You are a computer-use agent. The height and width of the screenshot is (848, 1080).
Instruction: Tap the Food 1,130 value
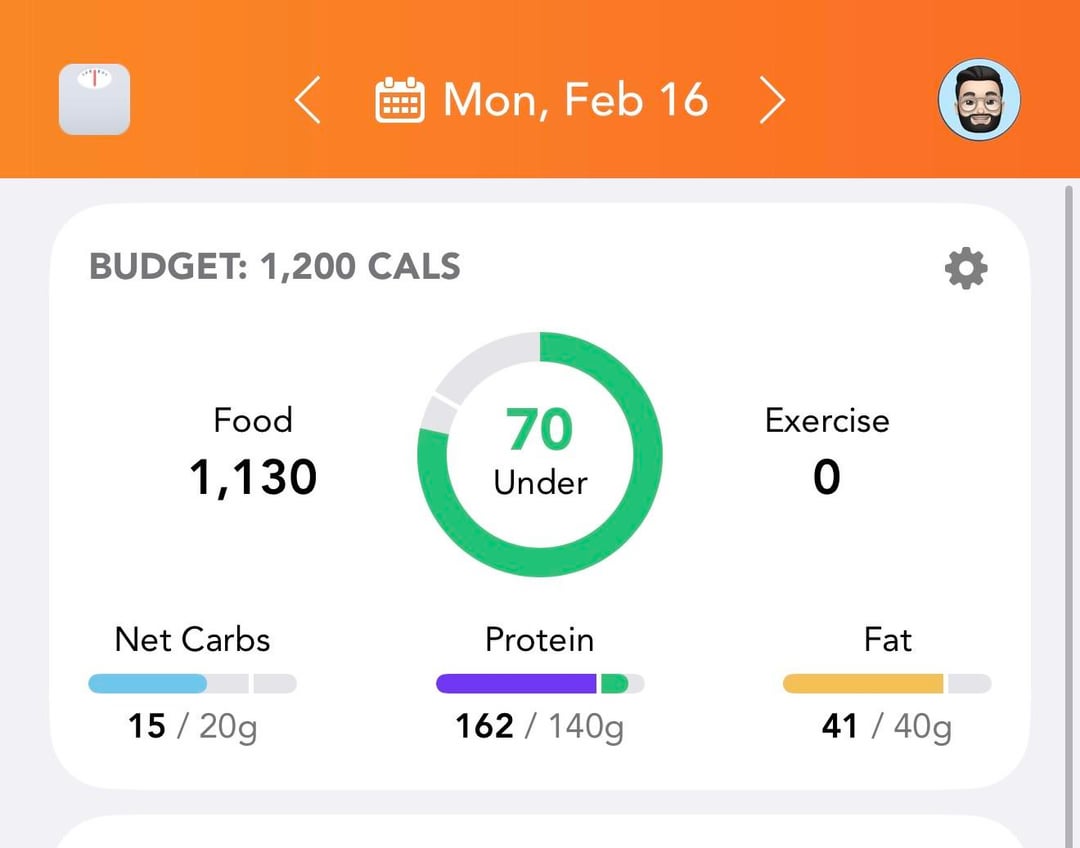[x=253, y=477]
